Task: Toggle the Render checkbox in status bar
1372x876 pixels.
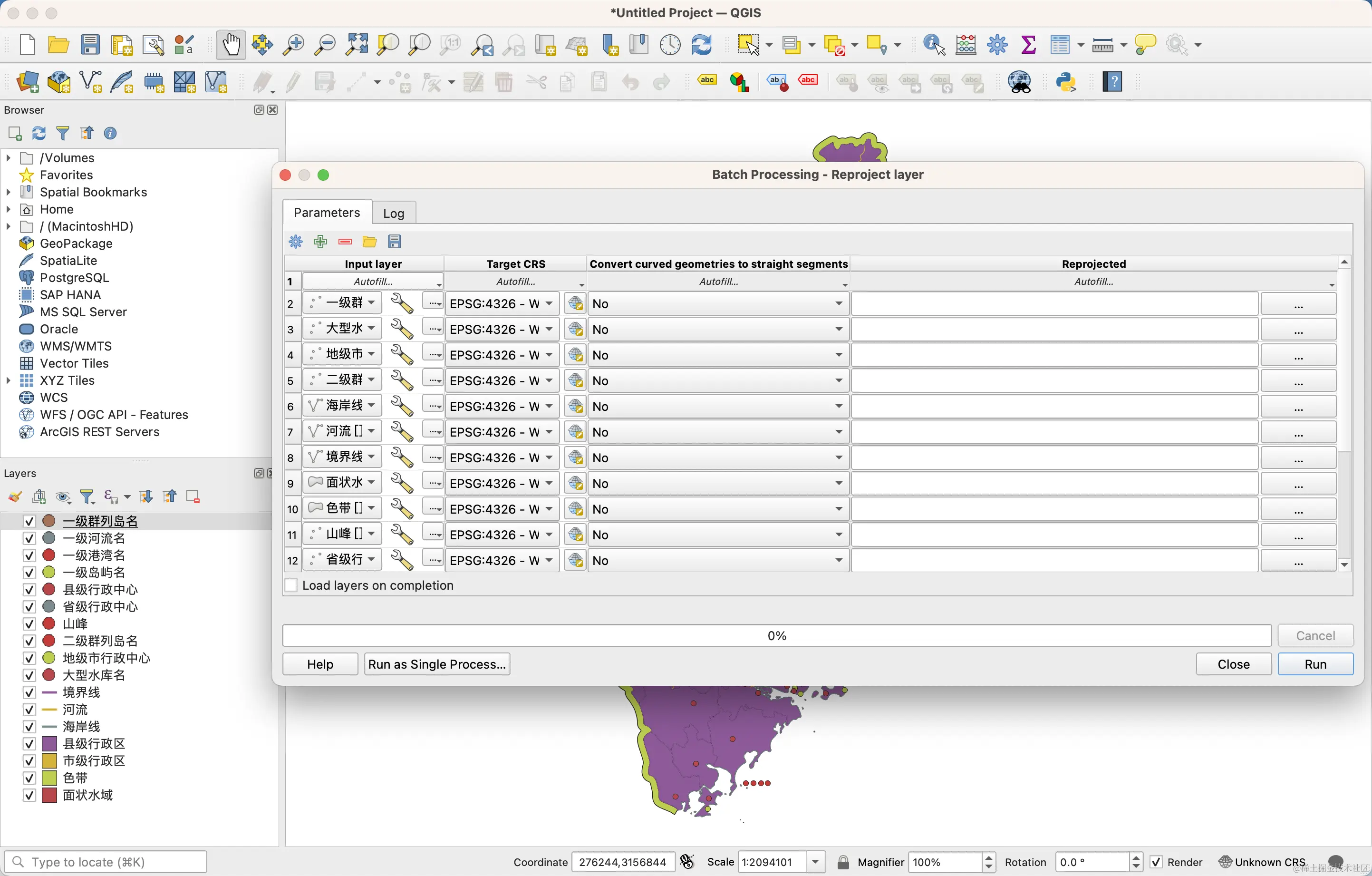Action: click(1156, 862)
